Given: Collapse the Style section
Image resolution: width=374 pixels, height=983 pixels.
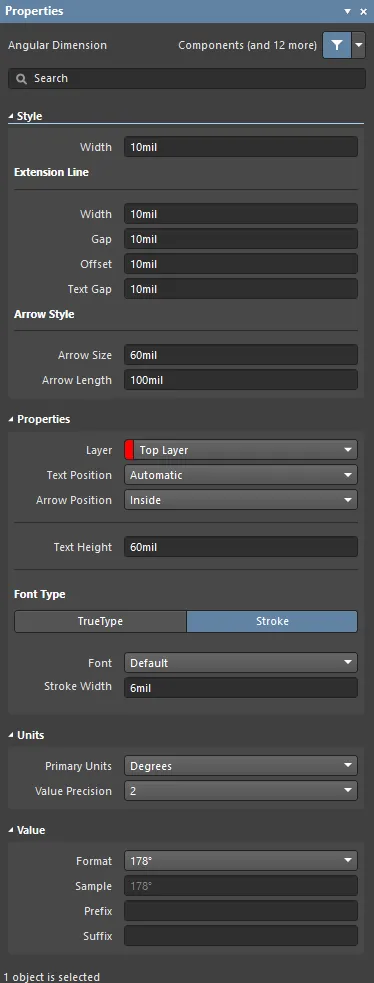Looking at the screenshot, I should coord(11,117).
